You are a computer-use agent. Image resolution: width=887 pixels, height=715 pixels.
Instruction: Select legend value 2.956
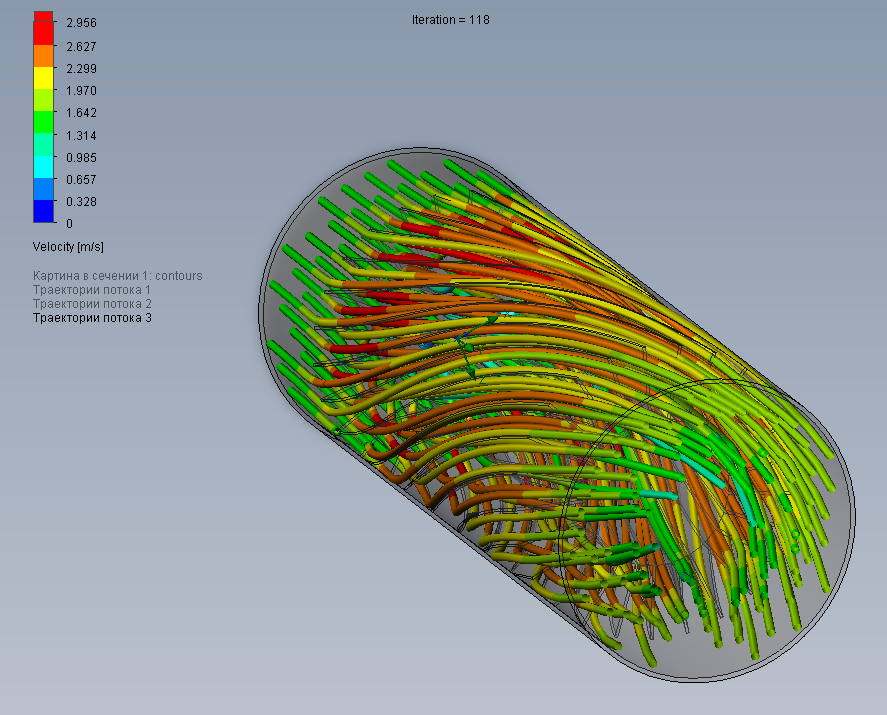coord(81,23)
